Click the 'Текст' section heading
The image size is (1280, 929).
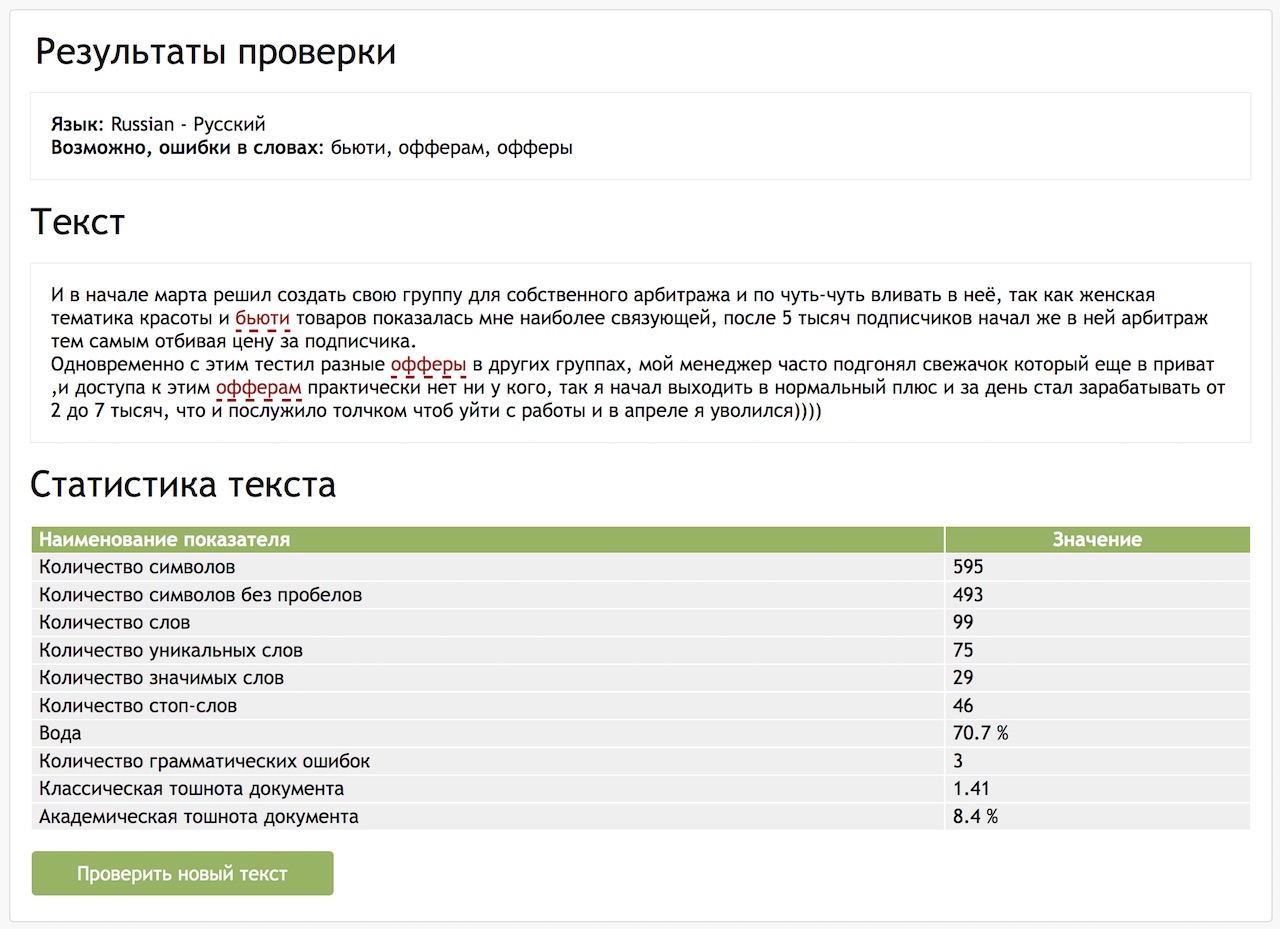78,222
